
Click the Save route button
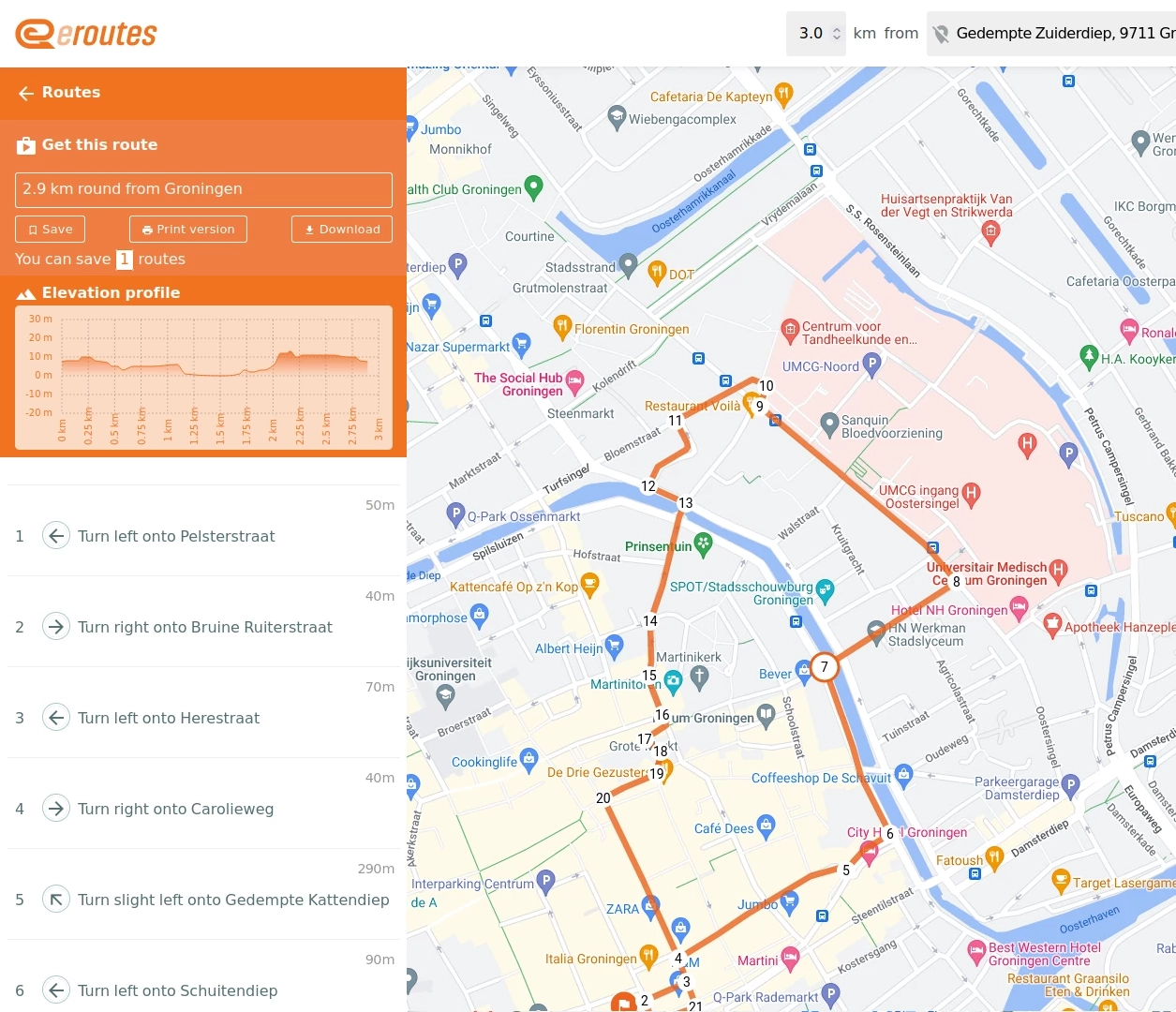click(50, 230)
